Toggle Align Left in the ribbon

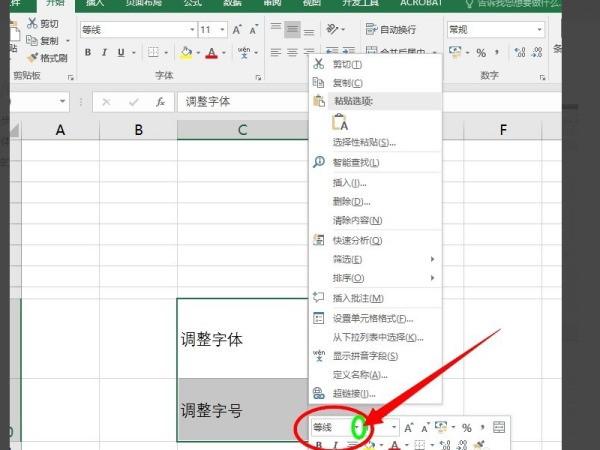pos(276,52)
